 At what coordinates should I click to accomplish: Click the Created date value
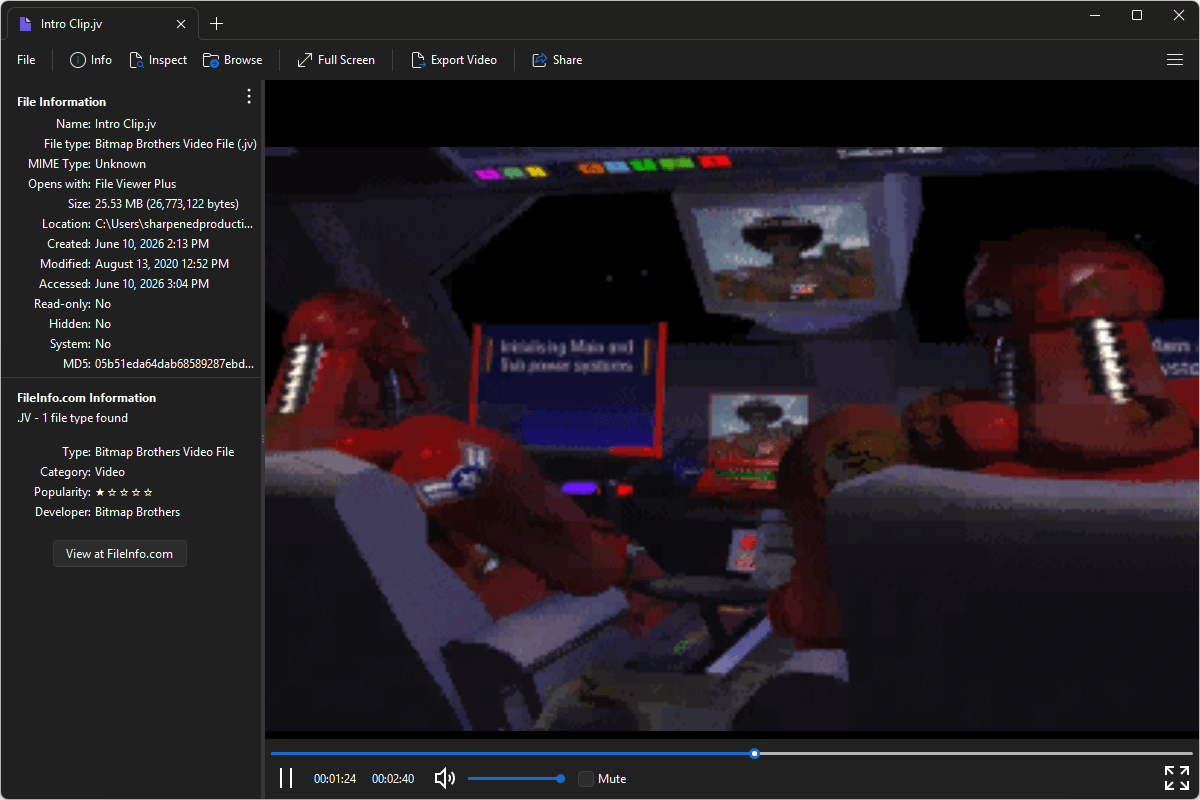click(152, 244)
